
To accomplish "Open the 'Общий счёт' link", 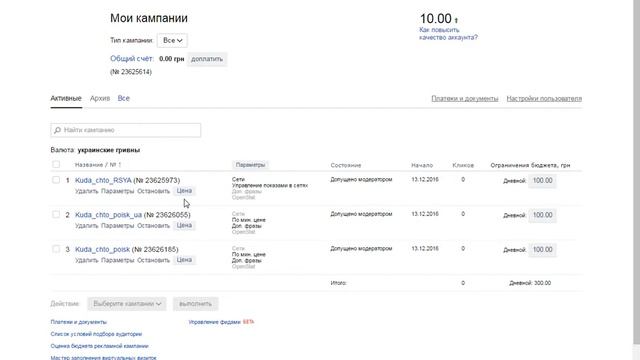I will click(132, 59).
